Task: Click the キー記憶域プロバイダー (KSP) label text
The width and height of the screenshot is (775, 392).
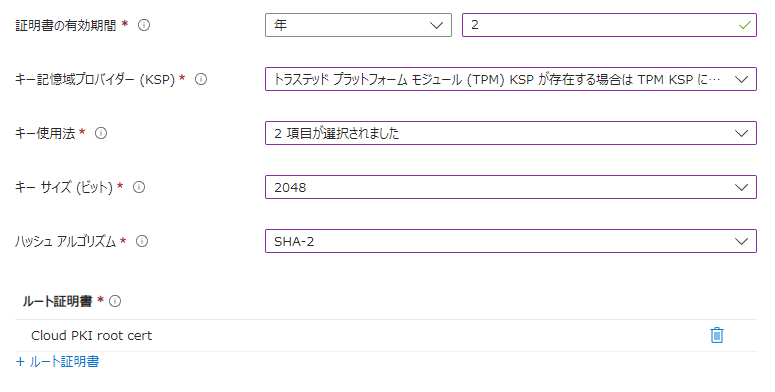Action: pyautogui.click(x=95, y=79)
